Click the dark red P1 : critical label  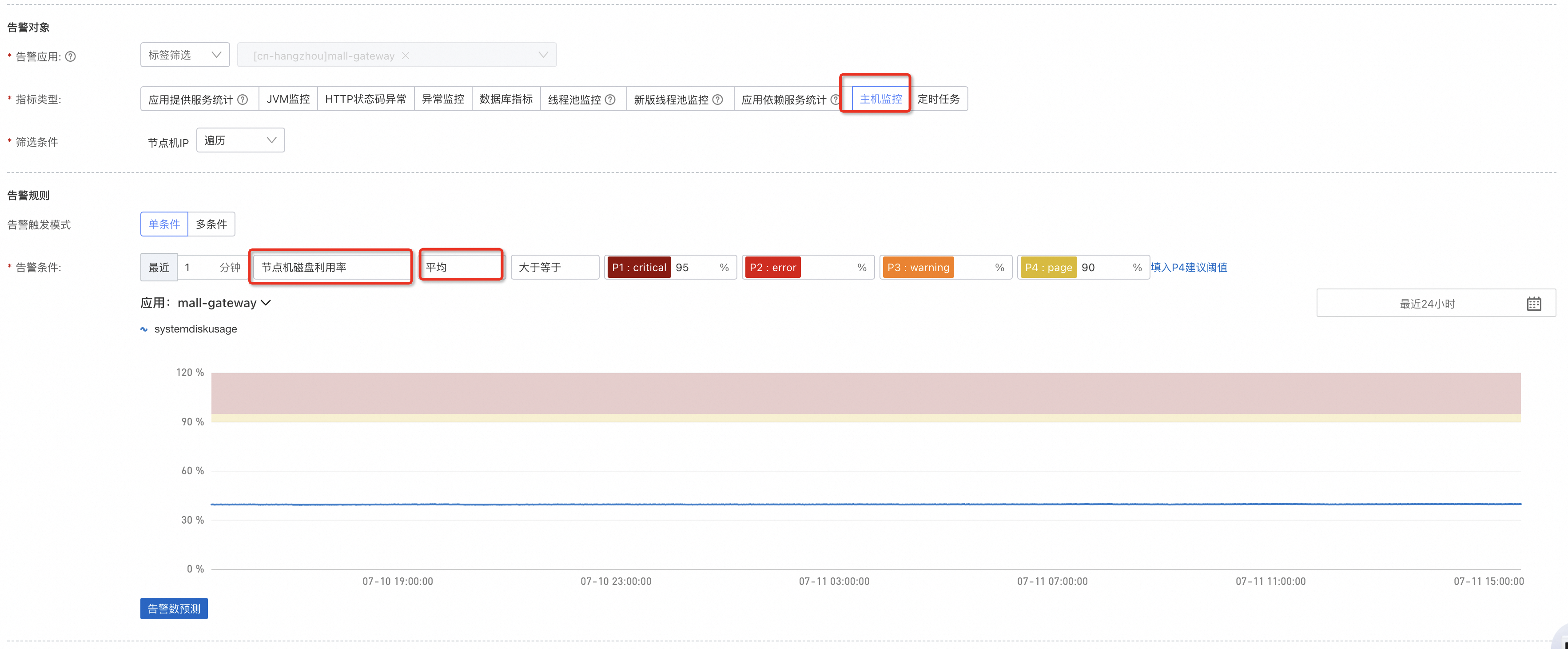coord(639,267)
